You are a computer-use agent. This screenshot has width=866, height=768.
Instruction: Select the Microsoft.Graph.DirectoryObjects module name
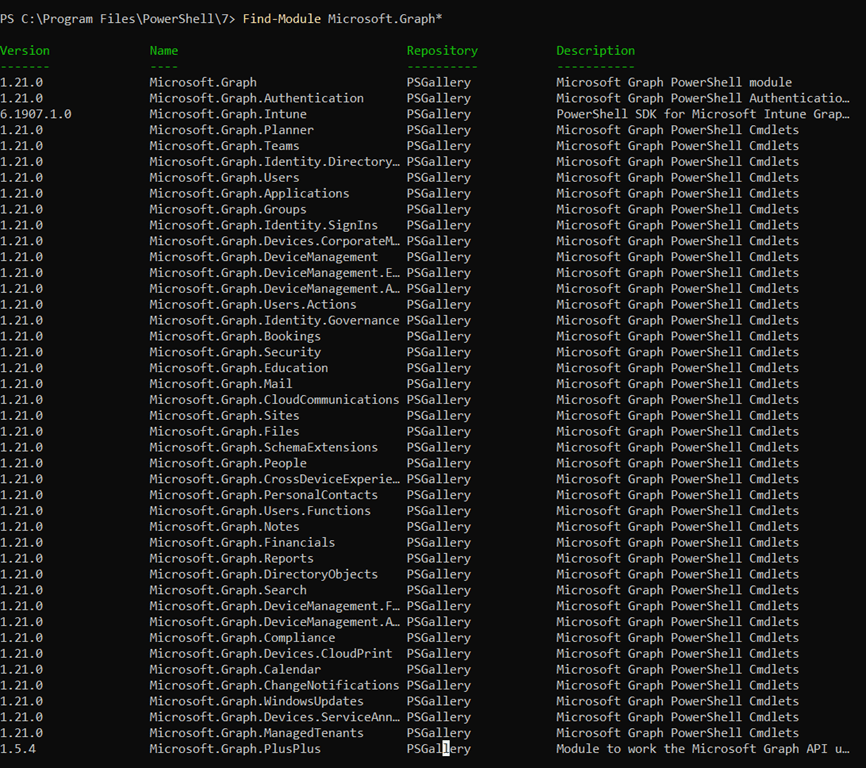[x=263, y=574]
